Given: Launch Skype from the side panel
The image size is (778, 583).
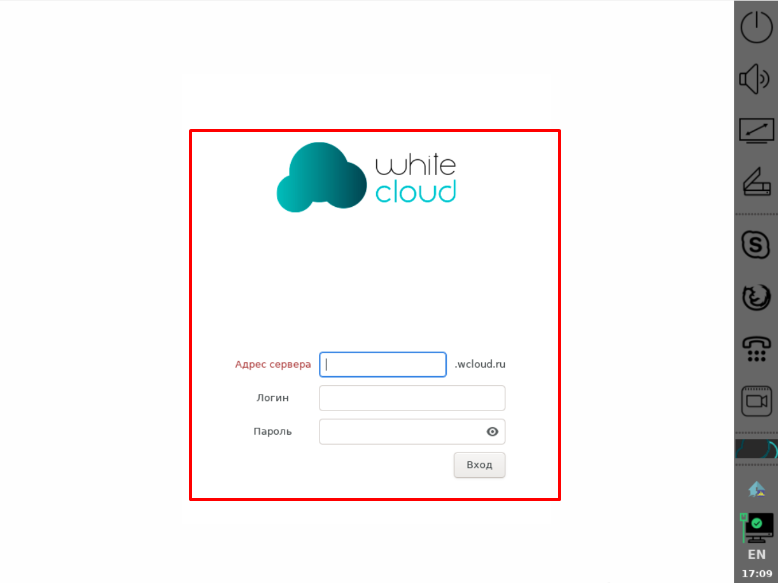Looking at the screenshot, I should [x=756, y=243].
